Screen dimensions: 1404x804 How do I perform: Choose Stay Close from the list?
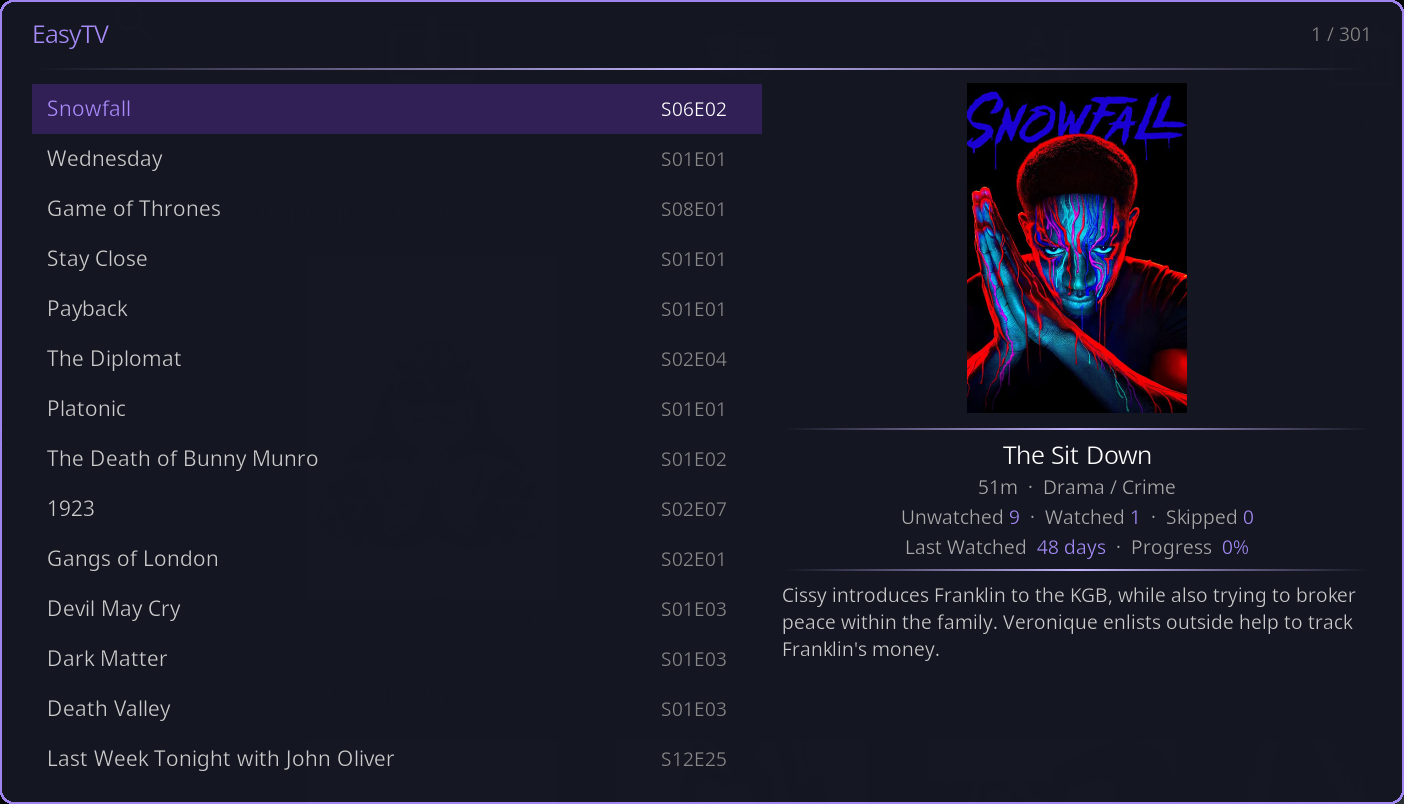pos(397,259)
